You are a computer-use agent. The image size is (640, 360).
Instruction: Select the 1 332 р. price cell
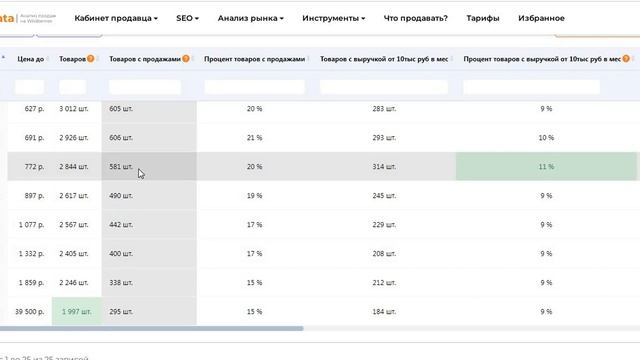coord(31,254)
